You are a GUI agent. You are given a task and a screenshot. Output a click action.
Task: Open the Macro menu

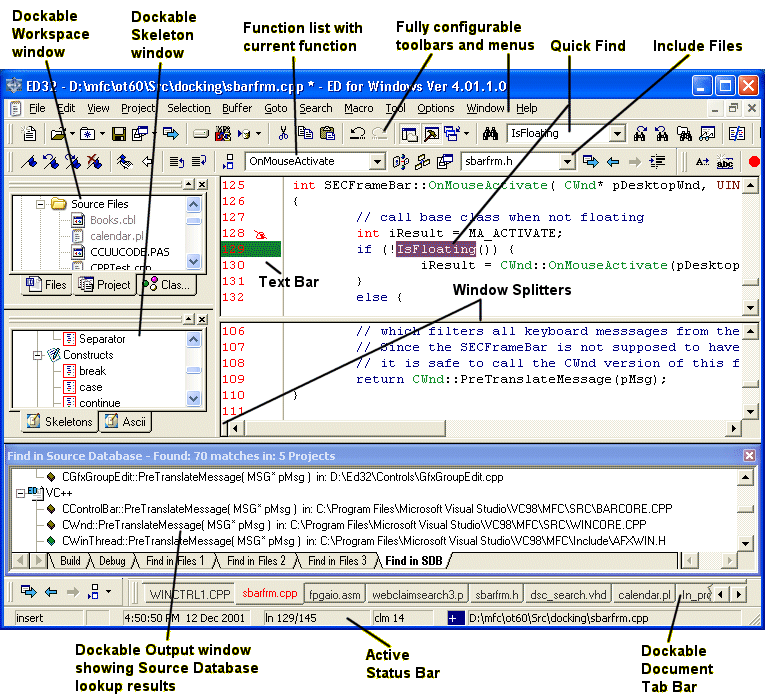[359, 108]
